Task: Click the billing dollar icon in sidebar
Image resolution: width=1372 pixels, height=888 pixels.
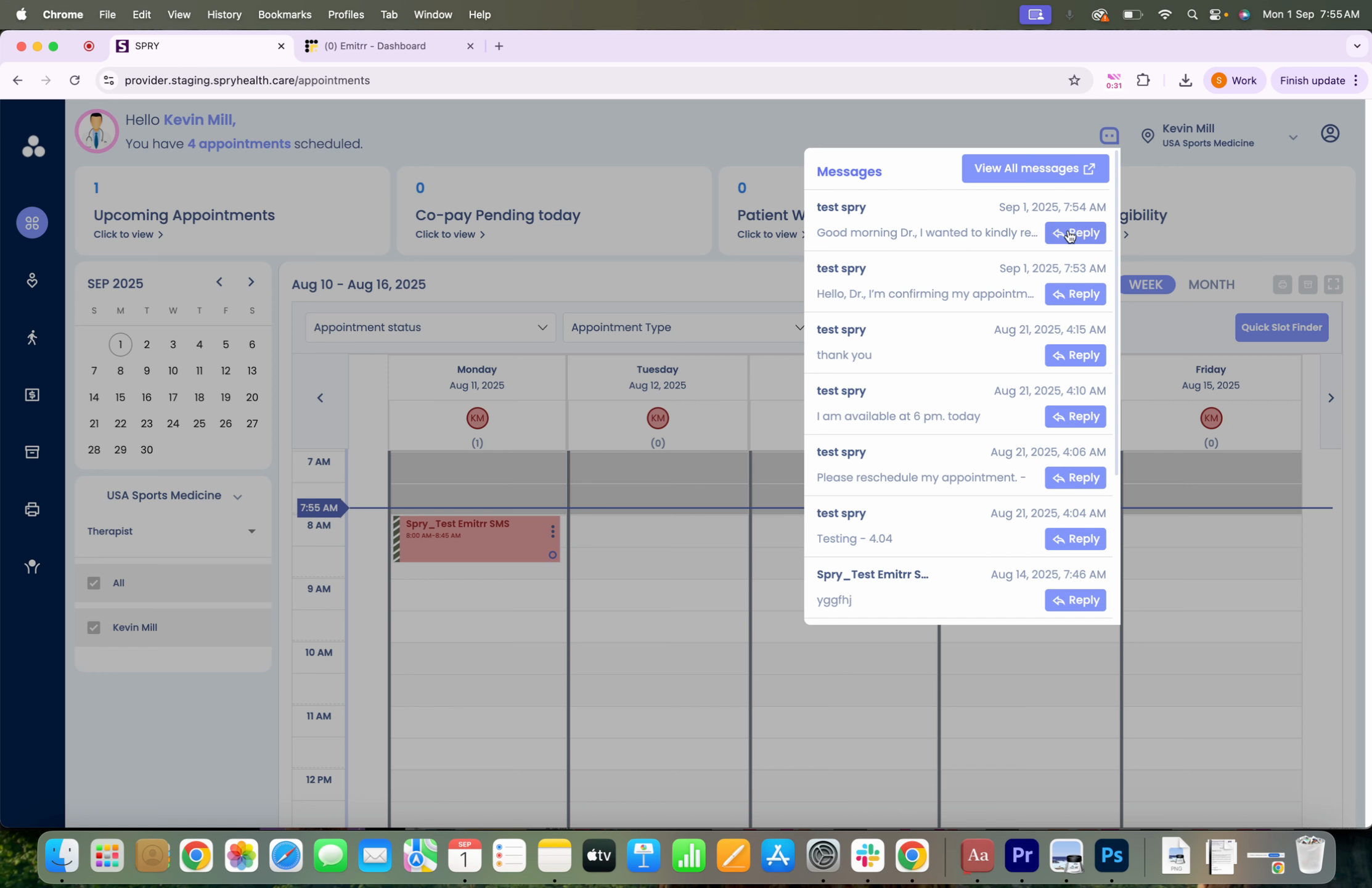Action: [x=32, y=395]
